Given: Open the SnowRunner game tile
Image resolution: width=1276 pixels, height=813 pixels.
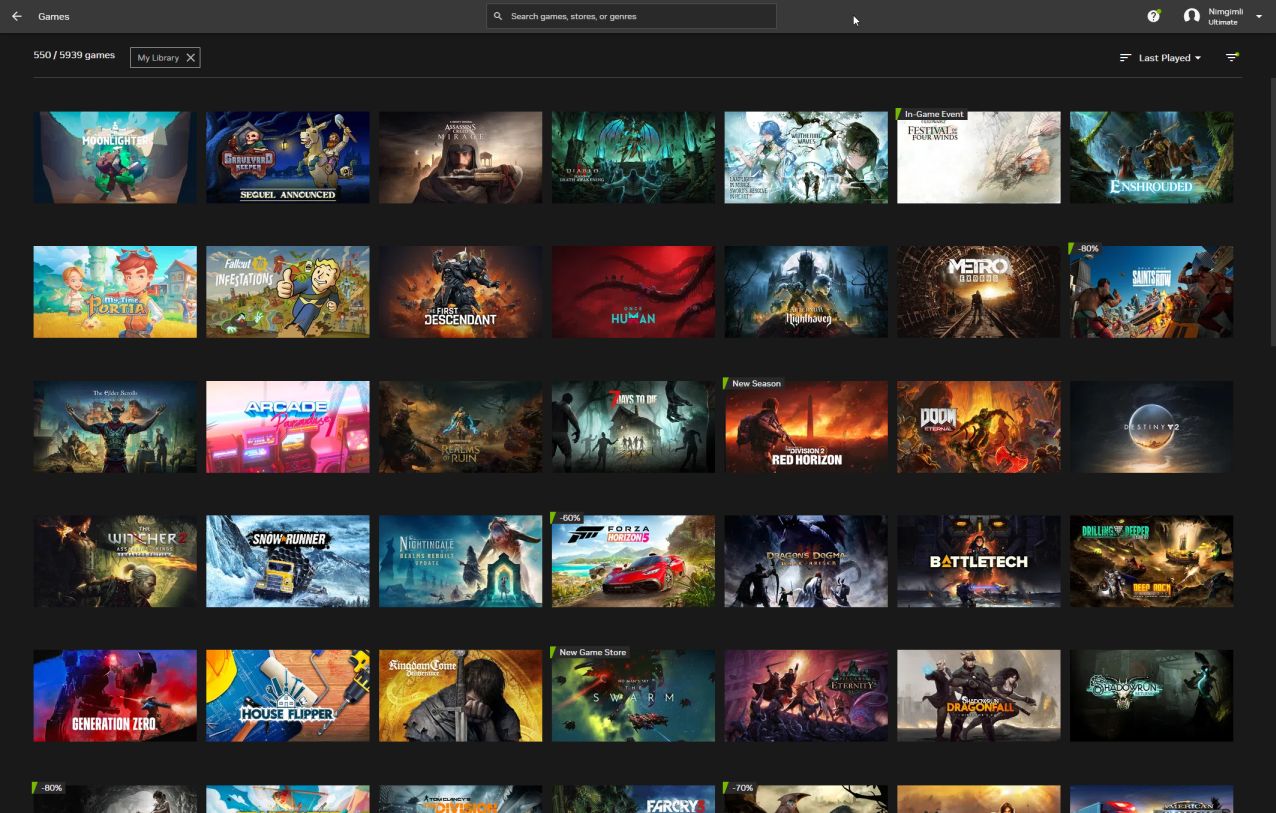Looking at the screenshot, I should click(288, 561).
